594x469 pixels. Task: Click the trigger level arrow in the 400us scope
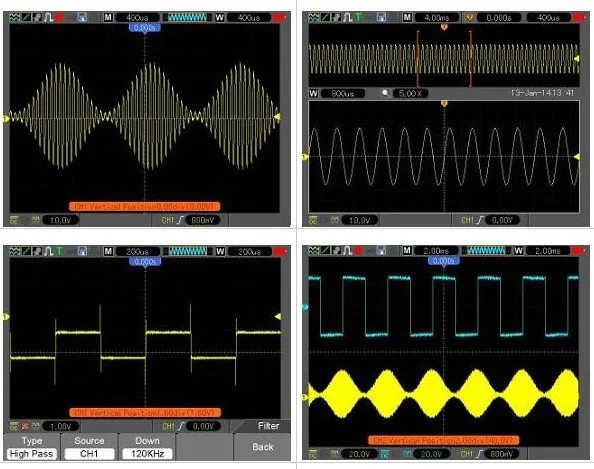[278, 117]
